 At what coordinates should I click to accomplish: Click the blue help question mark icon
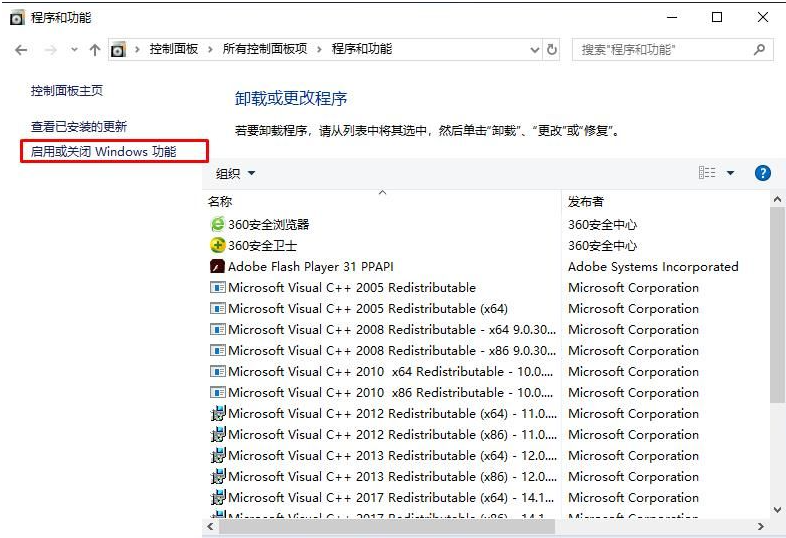762,173
